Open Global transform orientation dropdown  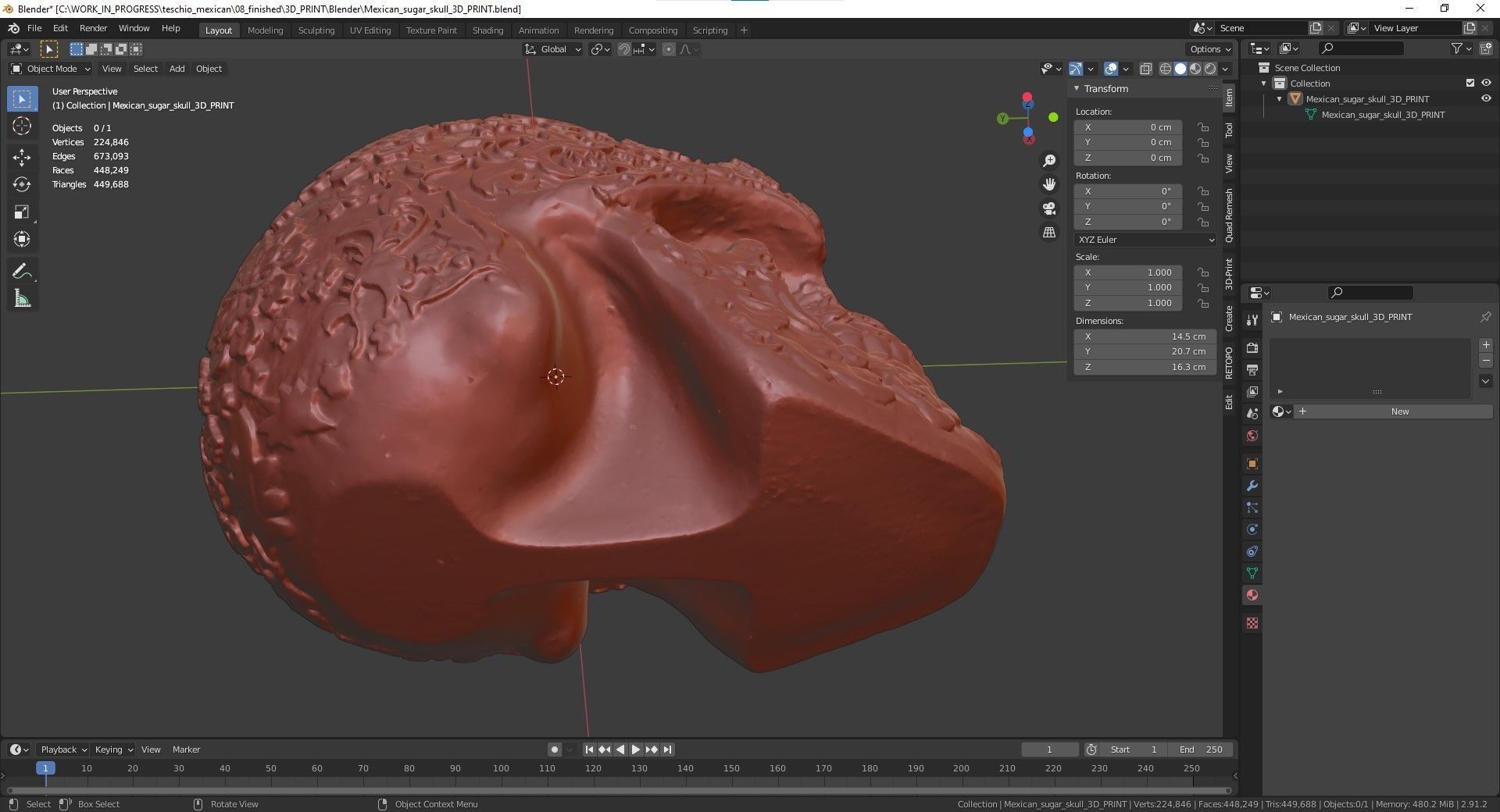coord(553,49)
